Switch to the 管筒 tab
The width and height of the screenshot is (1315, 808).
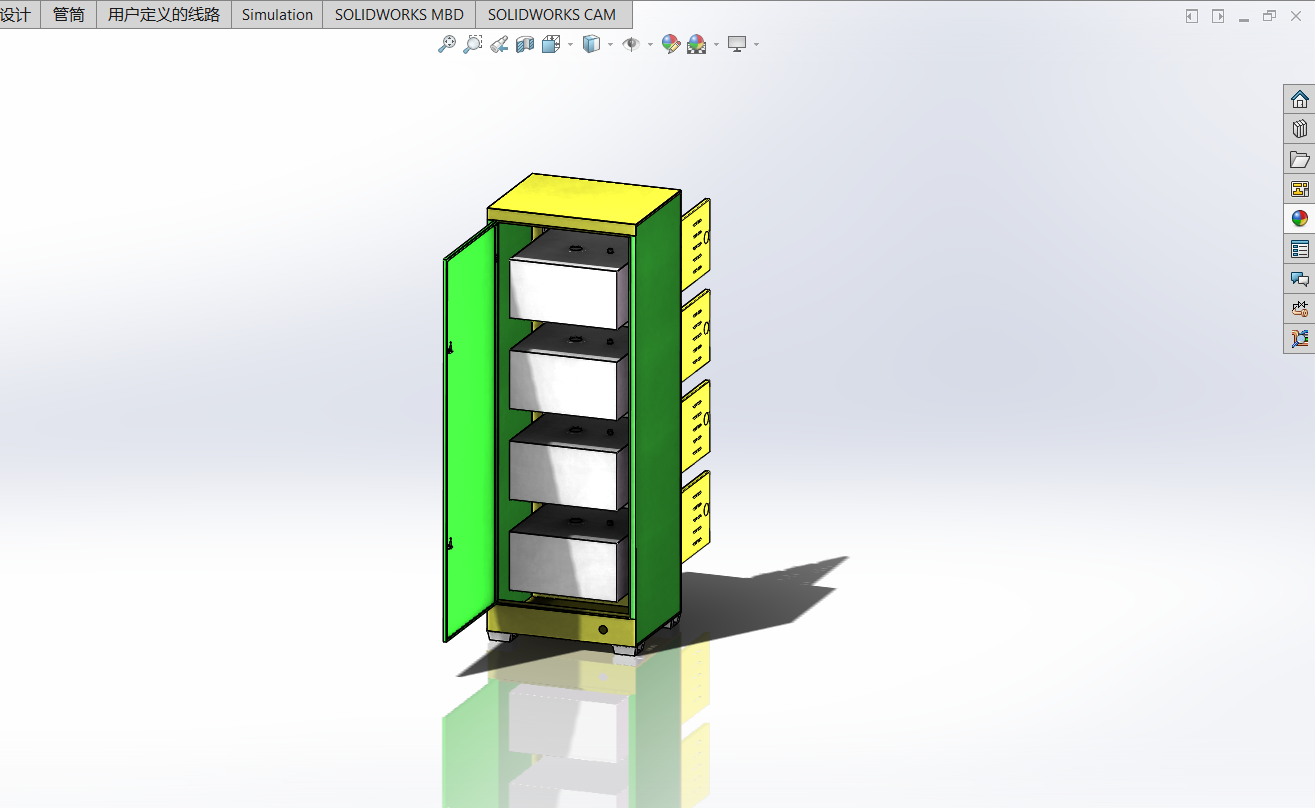pyautogui.click(x=68, y=14)
